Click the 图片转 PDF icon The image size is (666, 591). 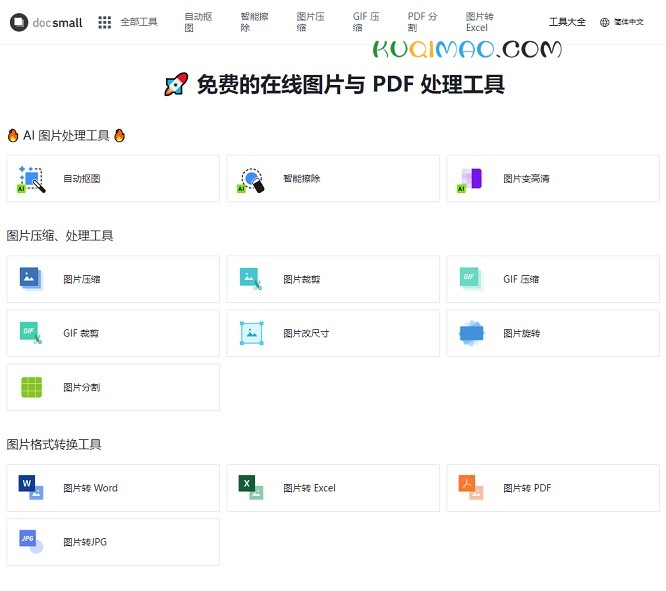click(x=471, y=487)
